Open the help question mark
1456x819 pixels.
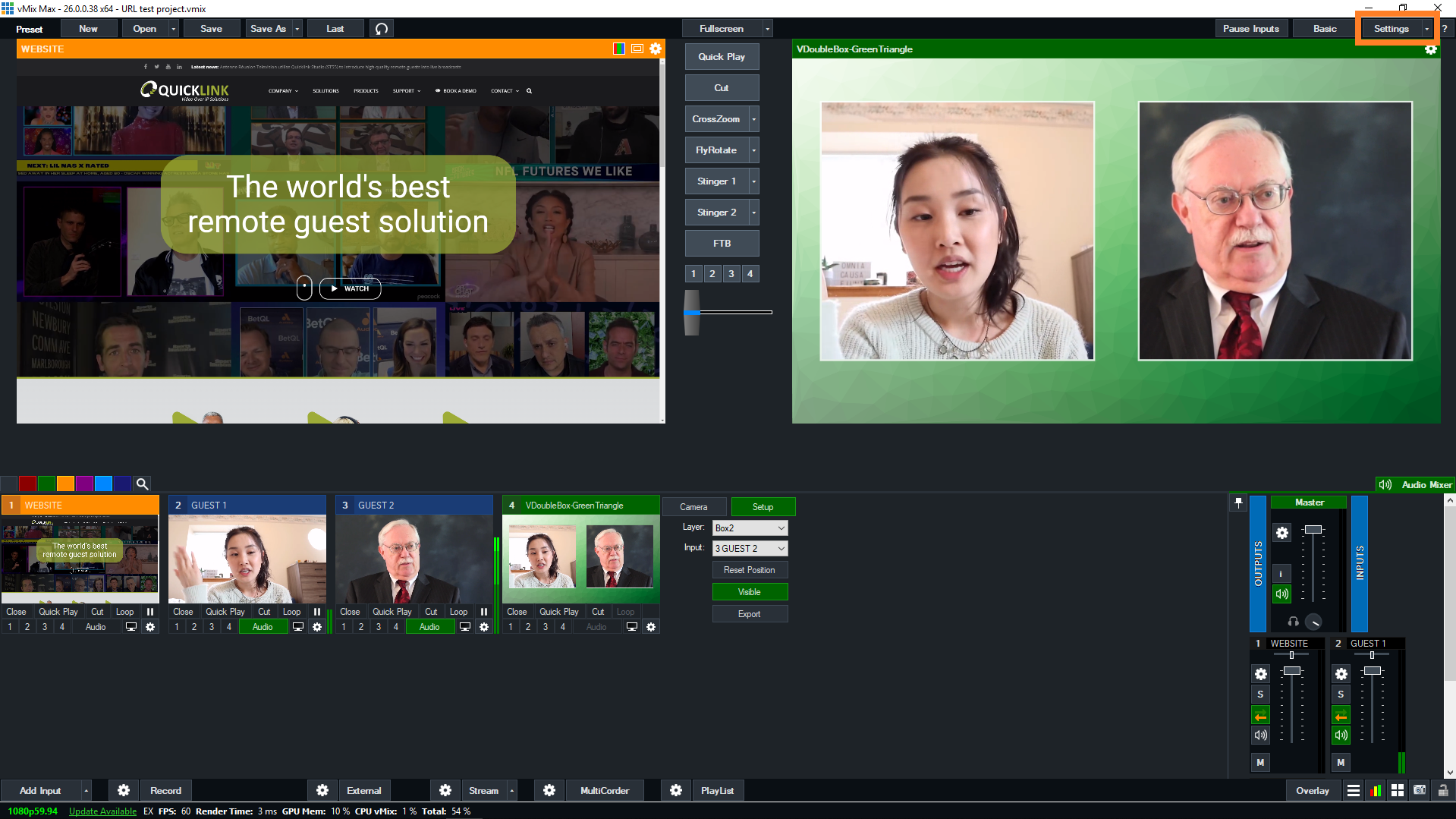click(x=1445, y=29)
